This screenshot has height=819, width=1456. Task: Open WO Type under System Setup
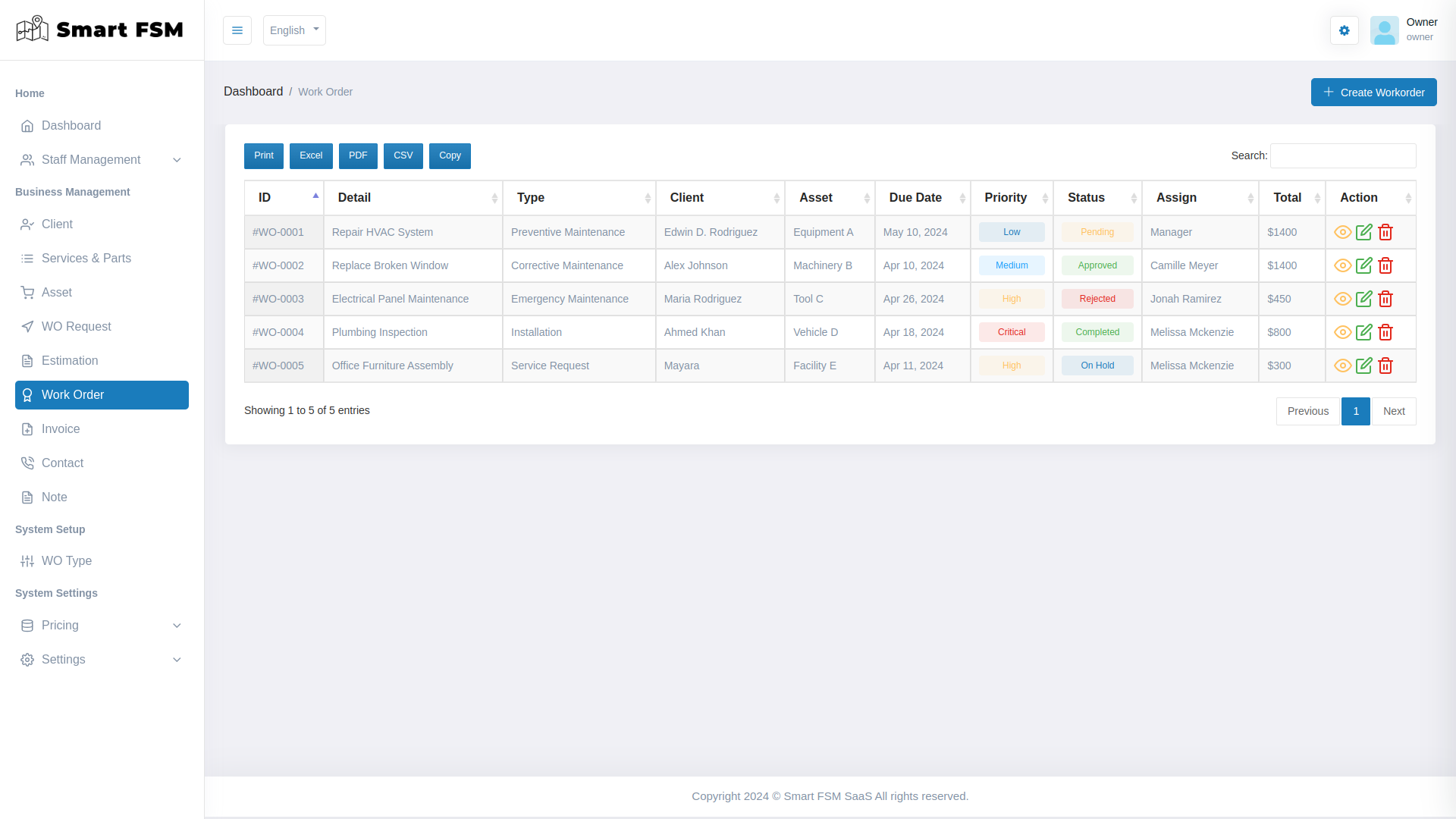65,561
